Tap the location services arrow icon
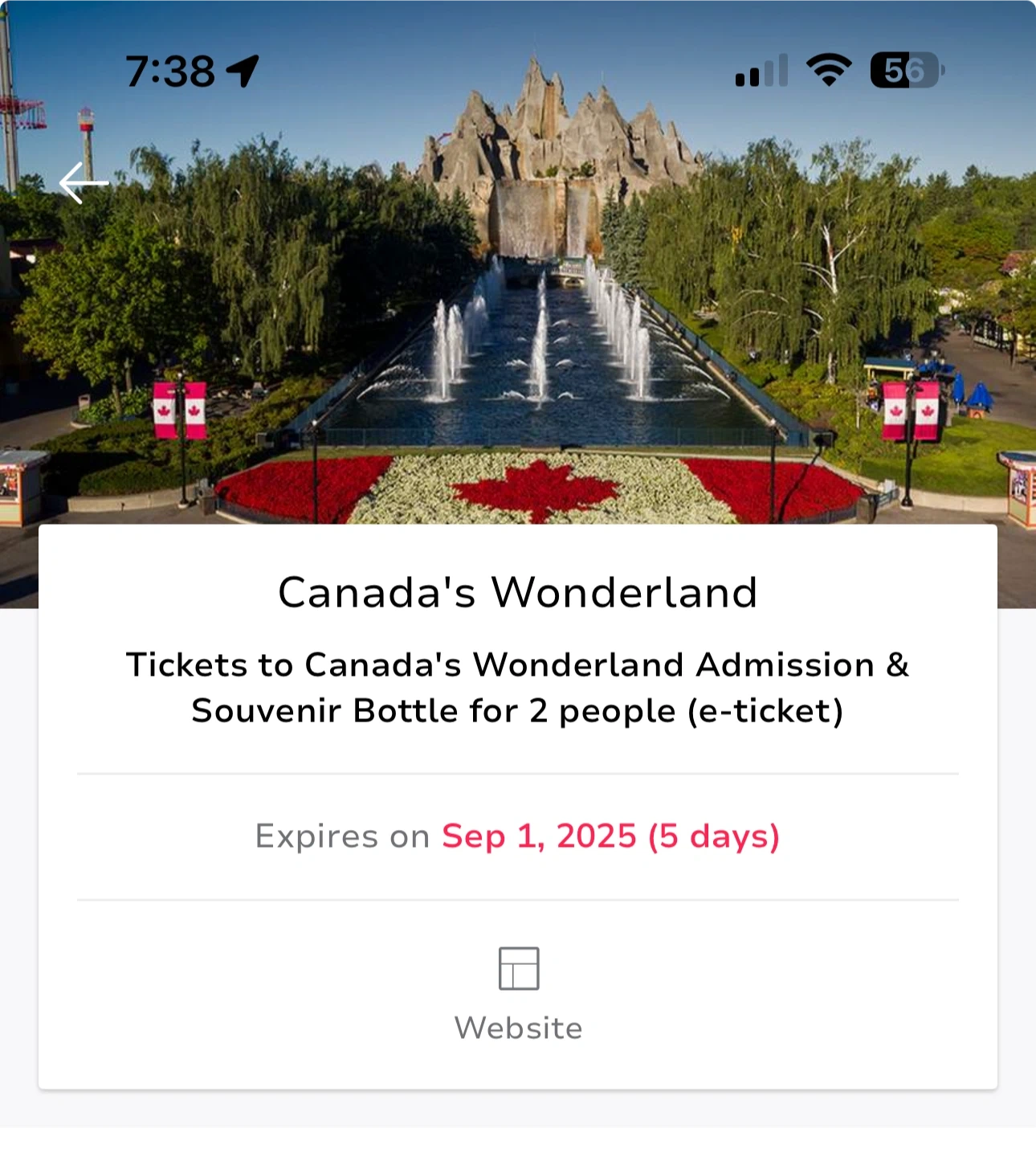 click(x=243, y=71)
